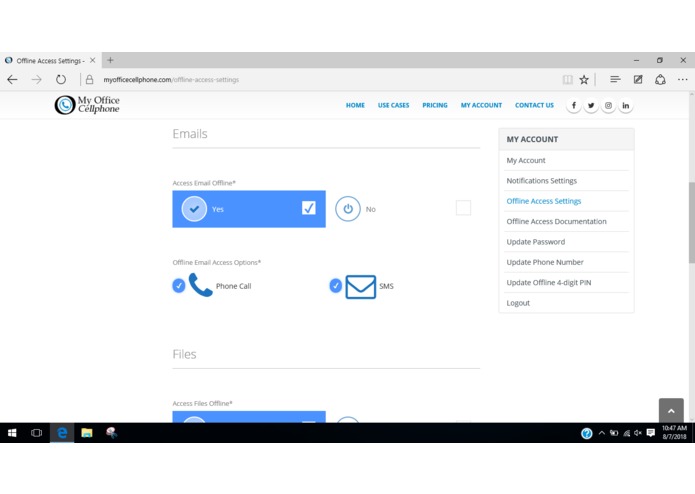Viewport: 695px width, 494px height.
Task: Open Notifications Settings sidebar link
Action: (542, 181)
